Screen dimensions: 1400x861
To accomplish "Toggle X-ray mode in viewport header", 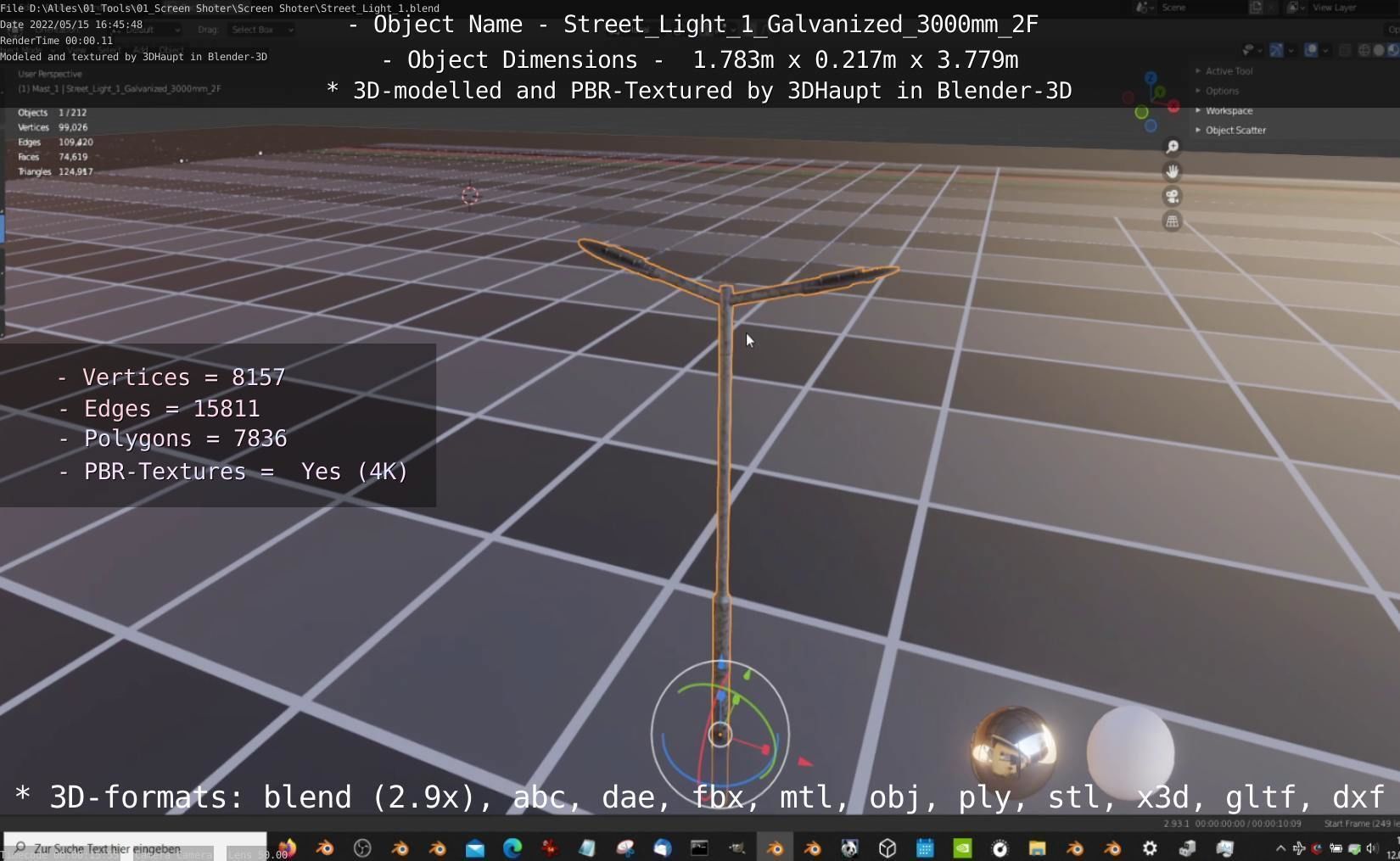I will pos(1346,50).
